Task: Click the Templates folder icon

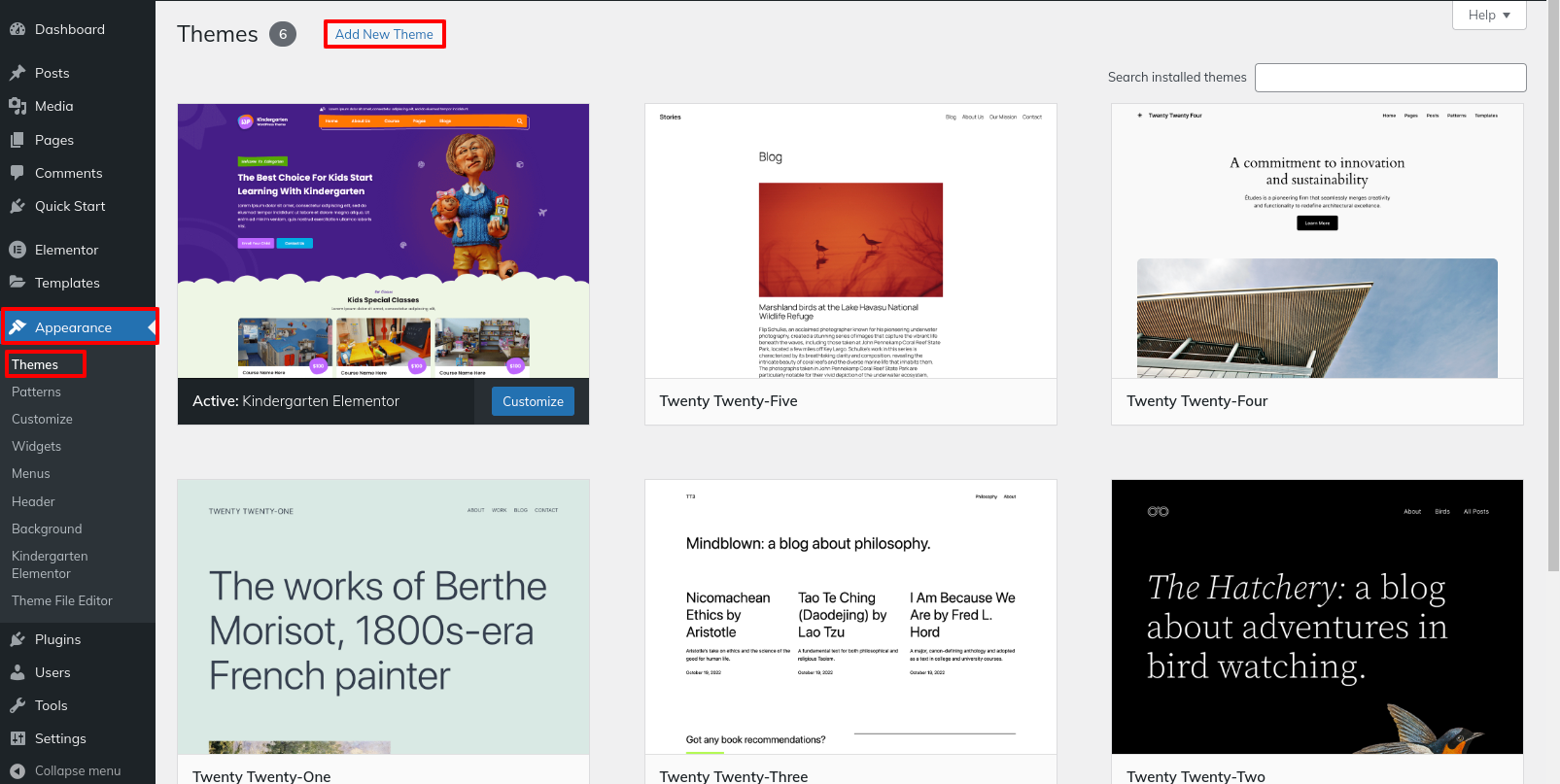Action: click(17, 283)
